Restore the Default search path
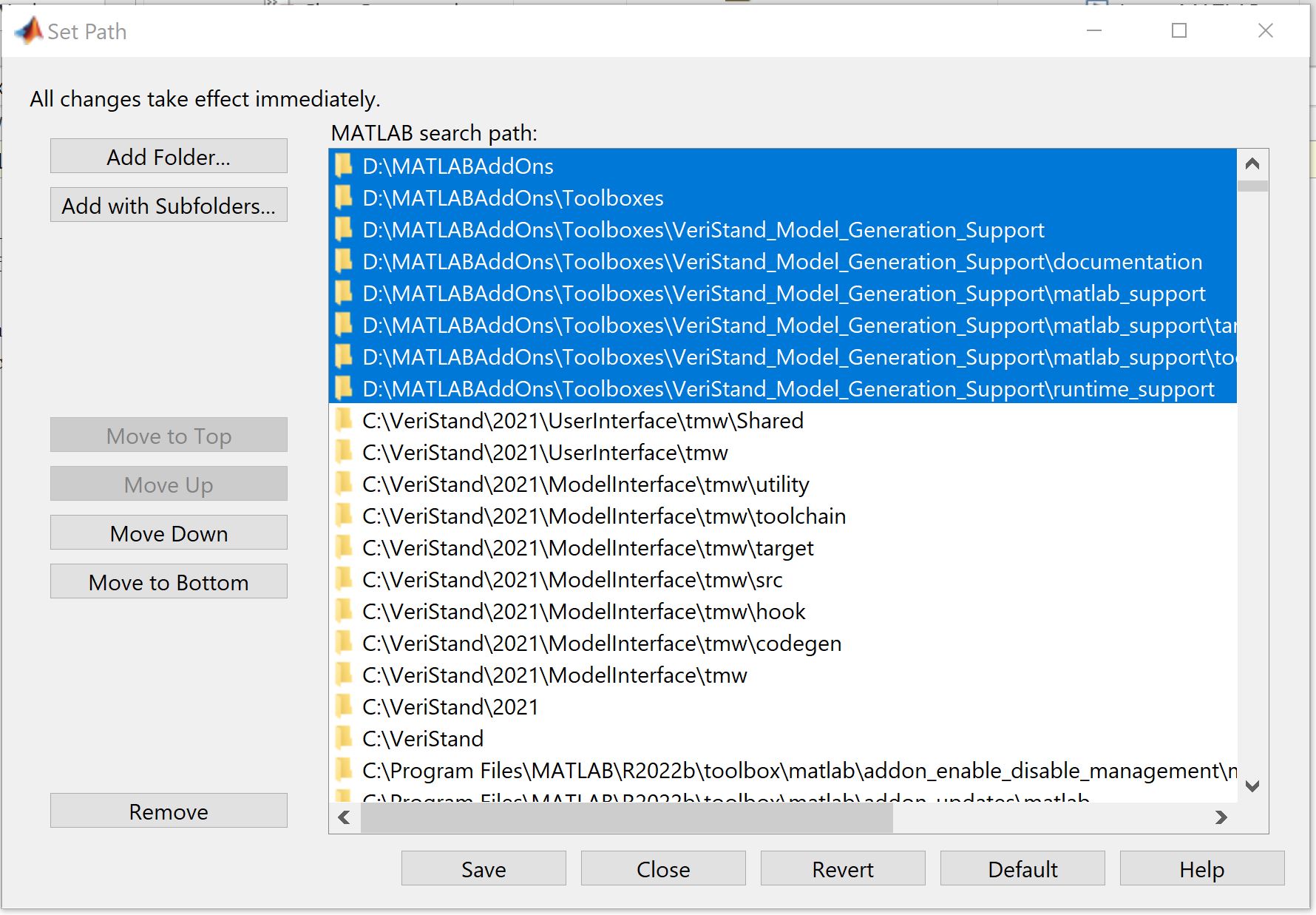1316x915 pixels. pos(1022,868)
